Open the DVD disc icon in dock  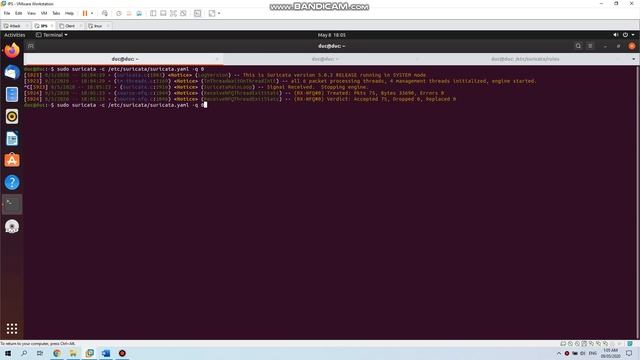point(12,227)
